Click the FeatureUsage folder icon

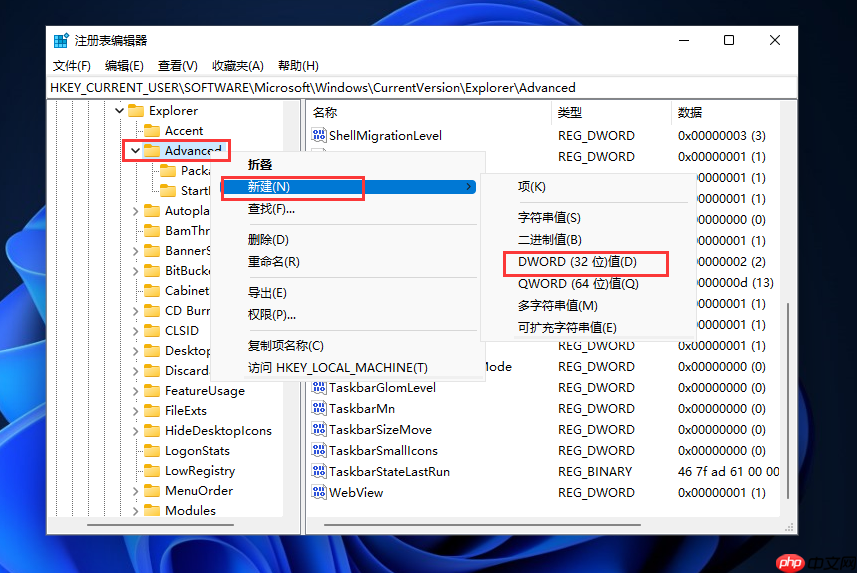pos(151,390)
